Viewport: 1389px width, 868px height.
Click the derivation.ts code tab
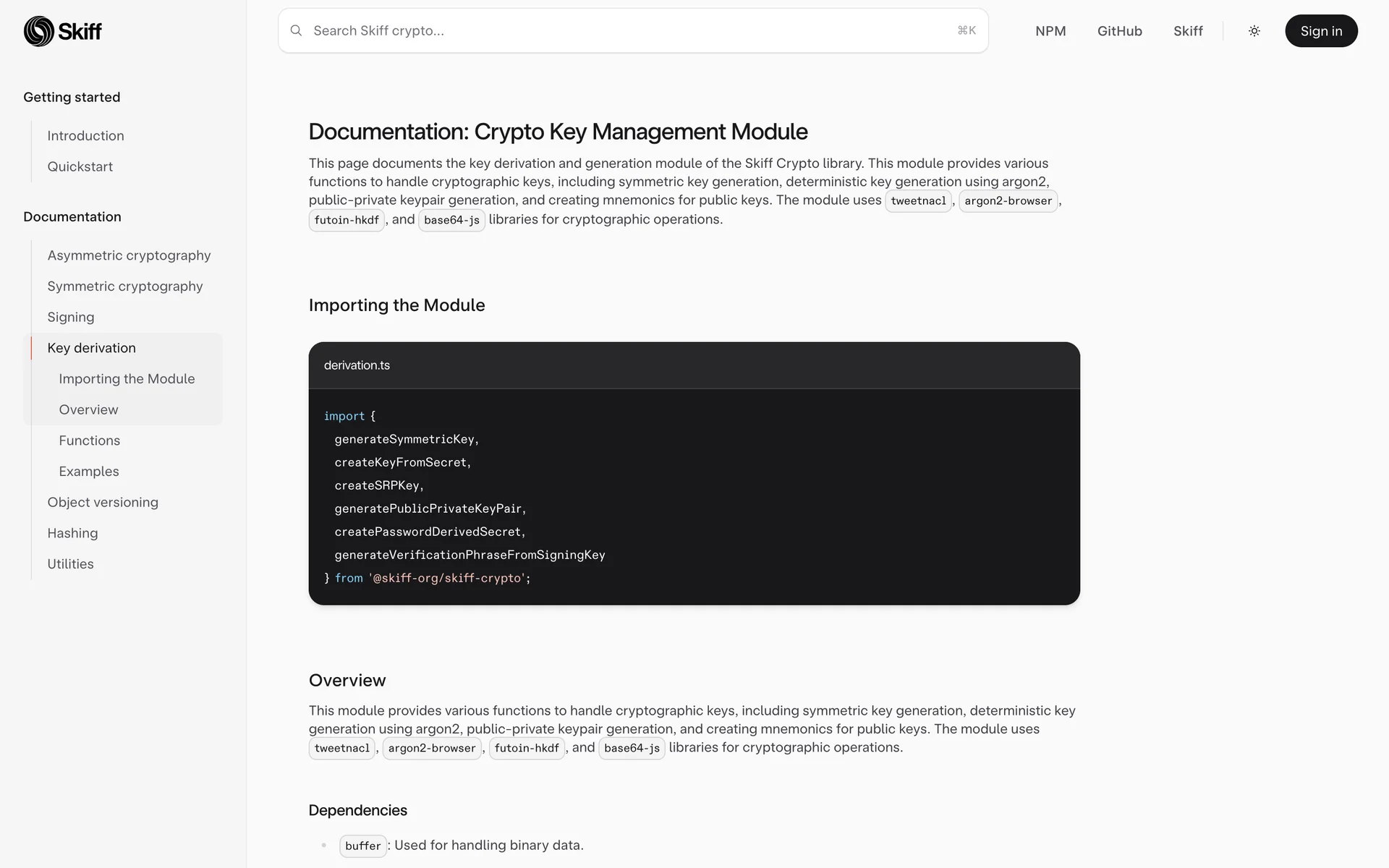357,365
